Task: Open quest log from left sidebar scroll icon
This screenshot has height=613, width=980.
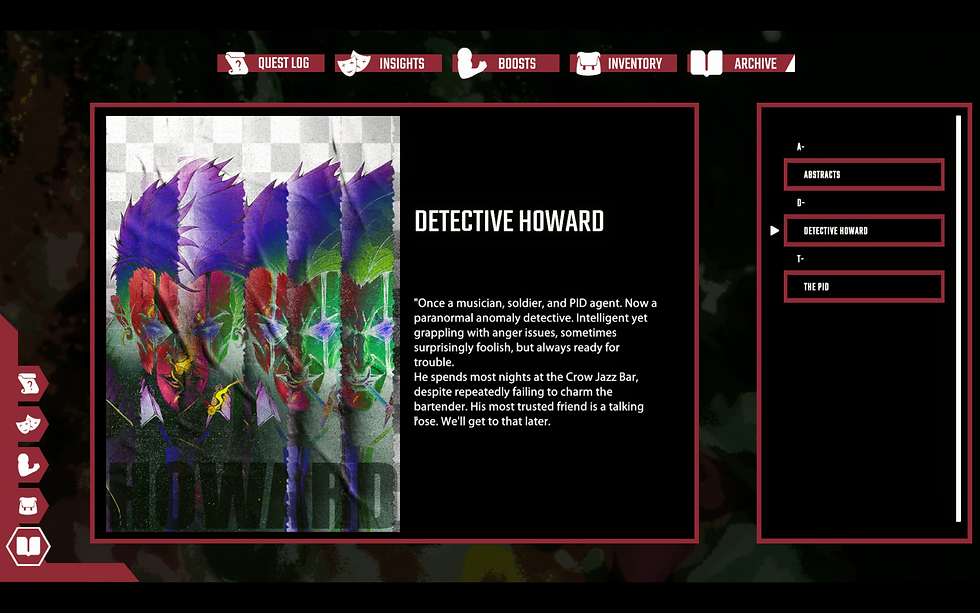Action: click(29, 384)
